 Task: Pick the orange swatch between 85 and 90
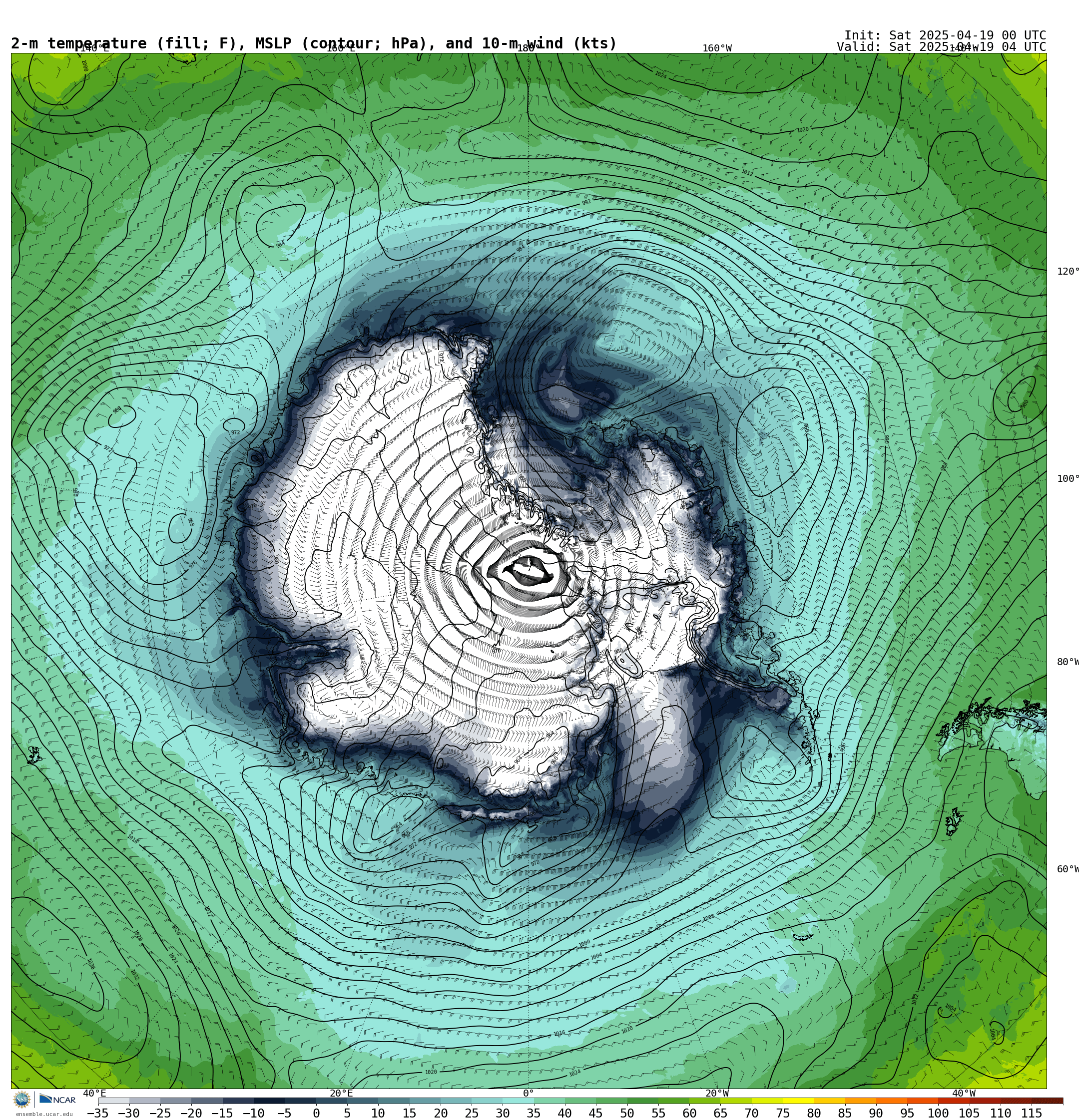(861, 1101)
